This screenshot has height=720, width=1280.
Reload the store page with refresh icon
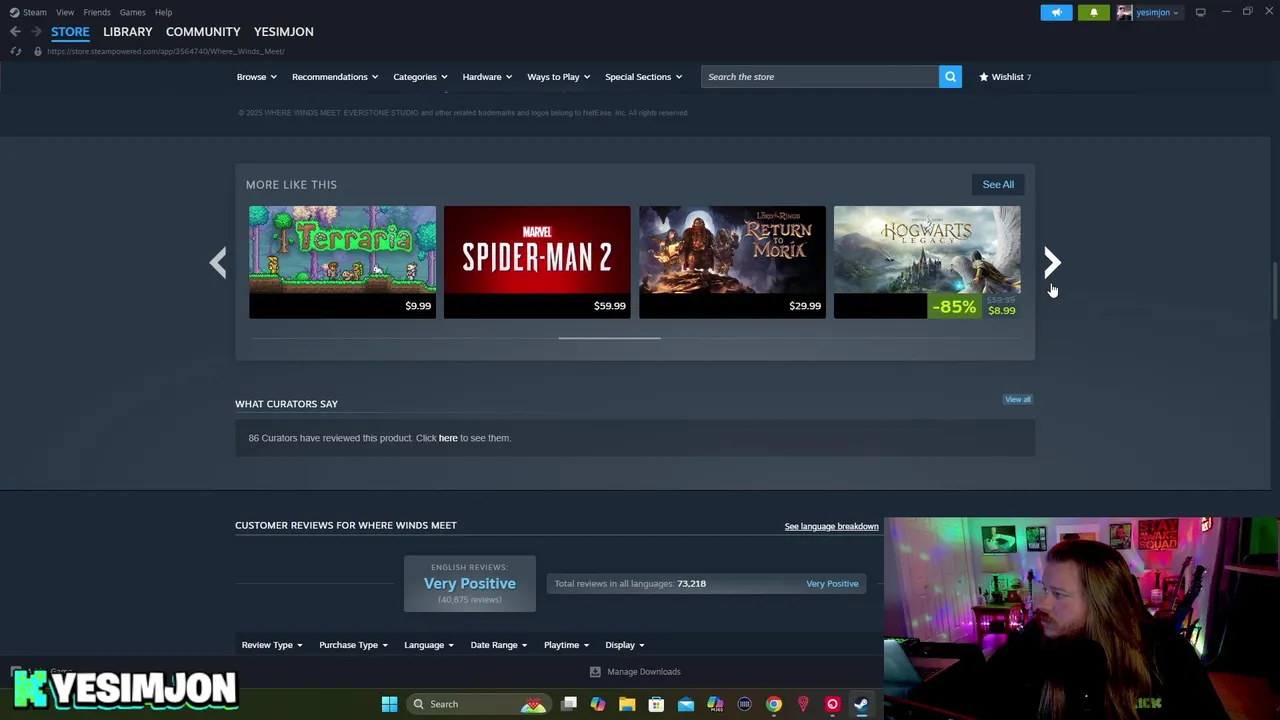(x=16, y=51)
